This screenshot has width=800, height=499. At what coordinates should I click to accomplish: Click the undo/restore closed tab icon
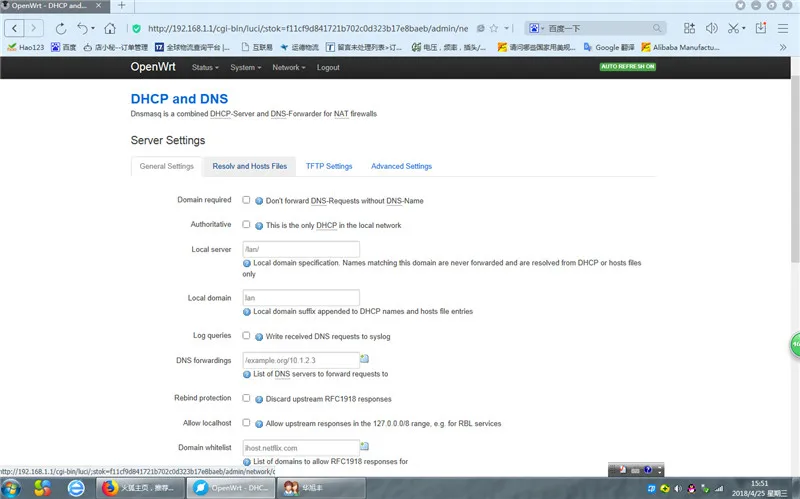point(83,28)
